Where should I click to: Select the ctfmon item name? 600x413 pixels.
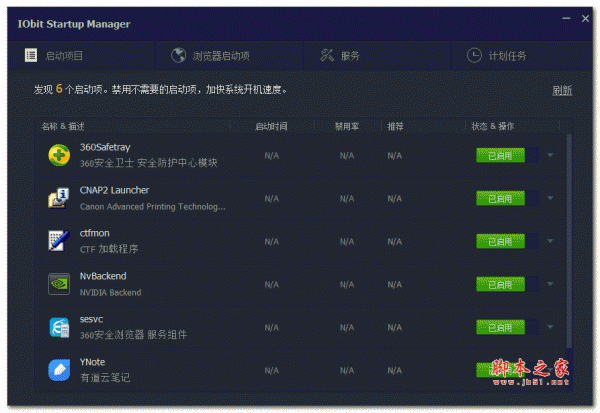(95, 233)
